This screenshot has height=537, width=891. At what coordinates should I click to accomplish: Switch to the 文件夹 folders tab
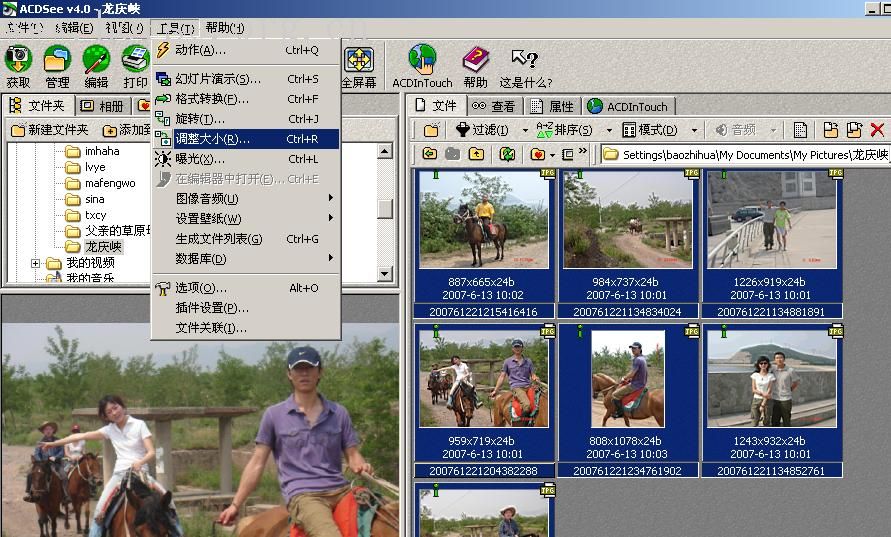tap(38, 105)
